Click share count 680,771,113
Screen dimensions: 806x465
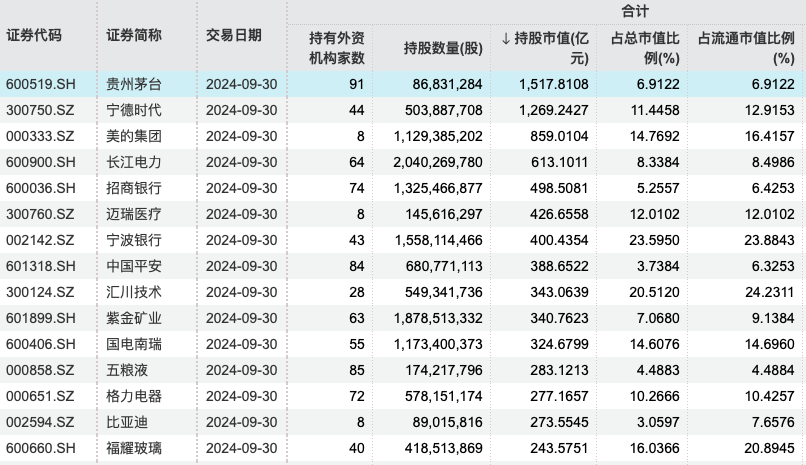coord(444,266)
